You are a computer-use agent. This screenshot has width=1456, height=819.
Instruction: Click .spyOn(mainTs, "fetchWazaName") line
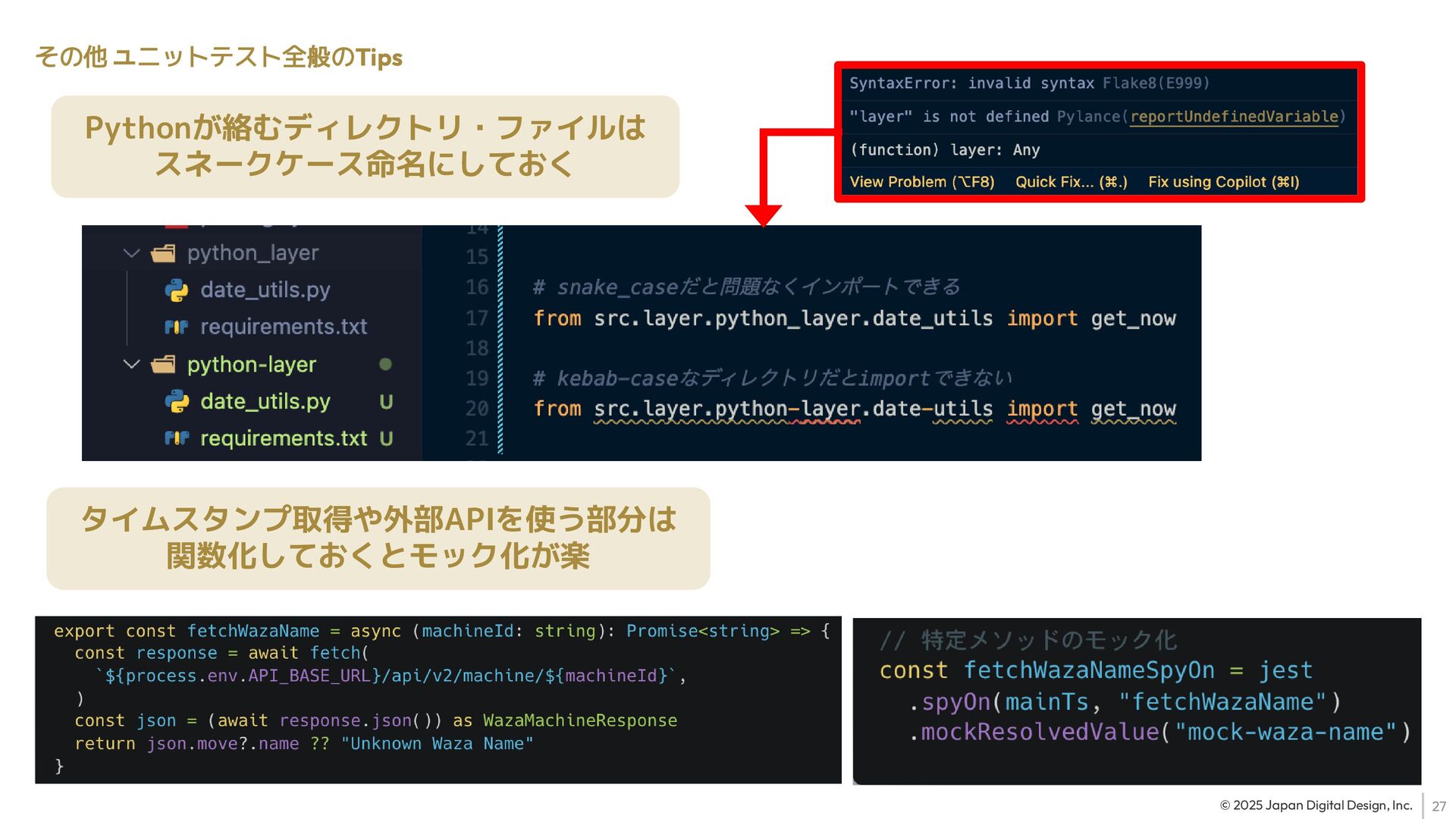[1125, 702]
